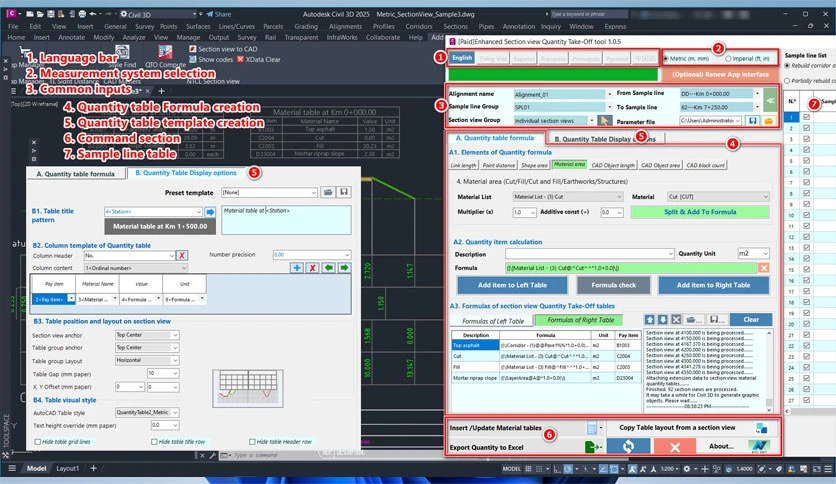
Task: Save the parameter file with disk icon
Action: (752, 121)
